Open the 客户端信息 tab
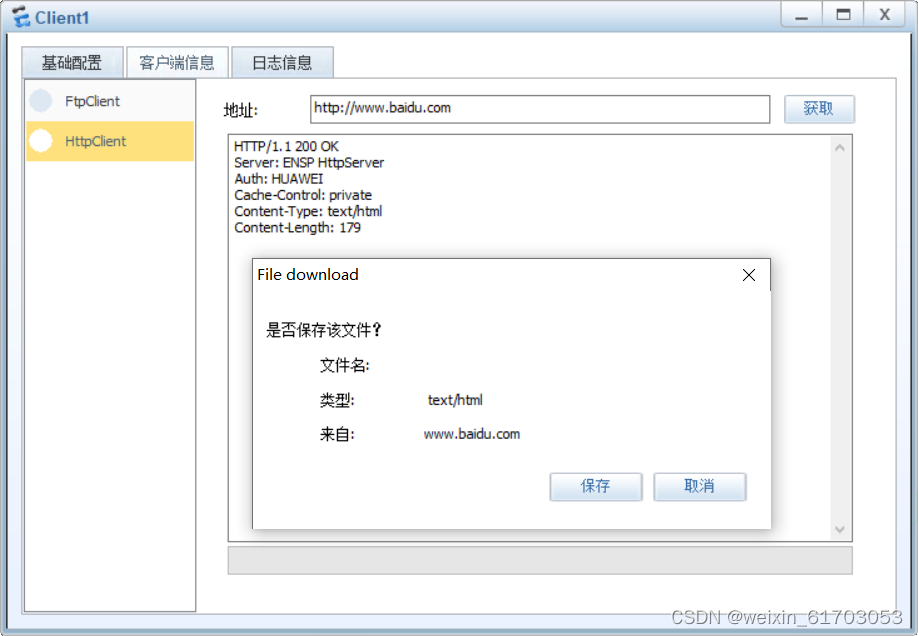Screen dimensions: 918x636 click(x=177, y=62)
